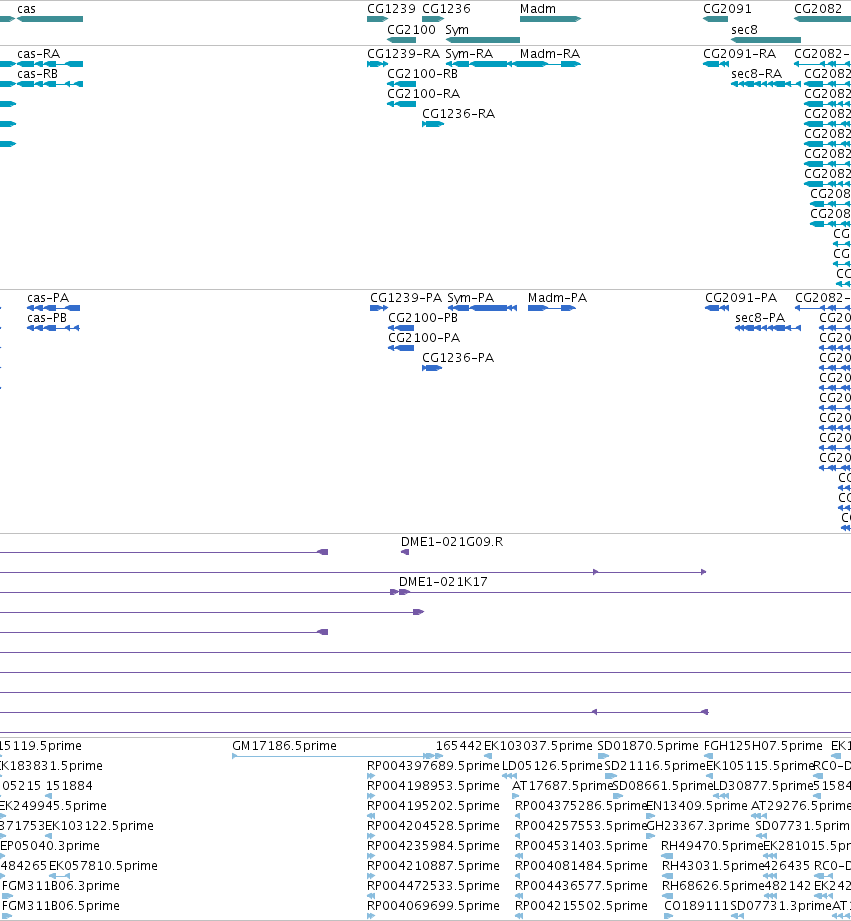
Task: Click the Sym-RA transcript label
Action: coord(469,54)
